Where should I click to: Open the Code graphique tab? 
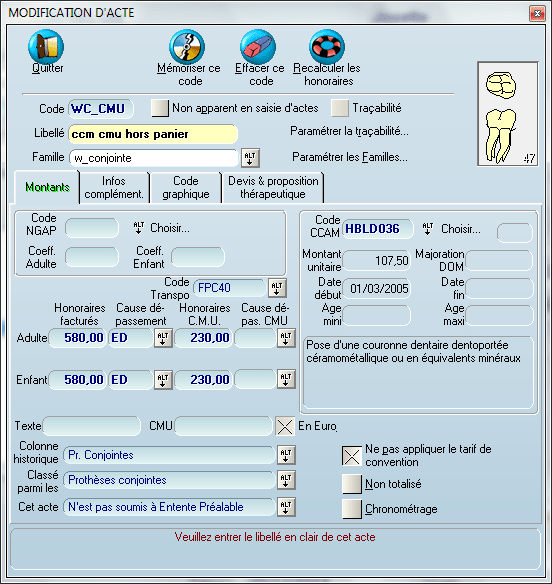click(x=185, y=187)
